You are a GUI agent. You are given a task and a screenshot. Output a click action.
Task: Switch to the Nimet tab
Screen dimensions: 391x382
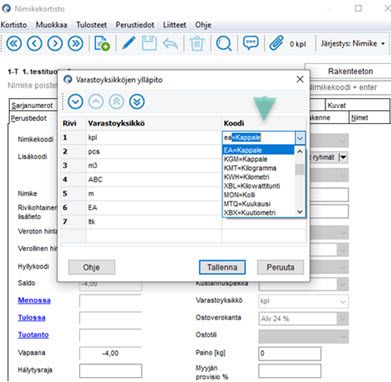coord(369,118)
